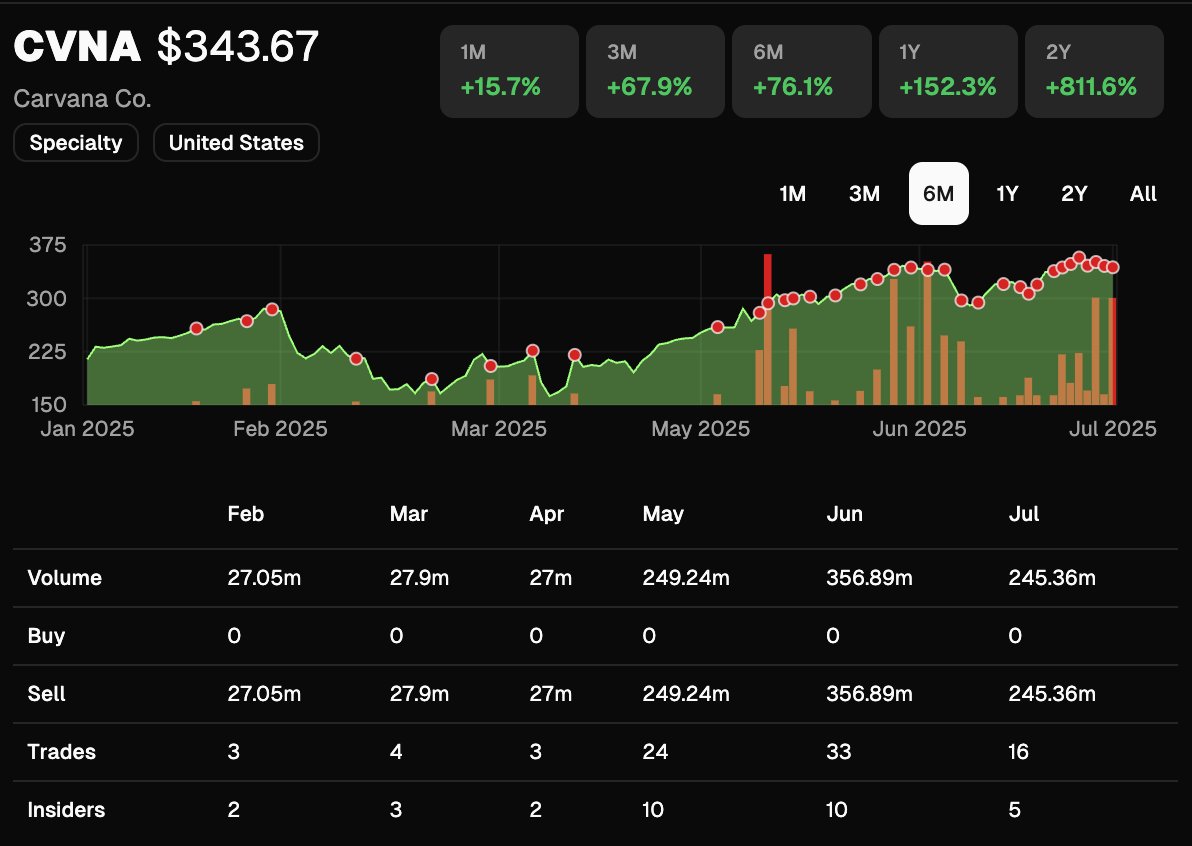Image resolution: width=1192 pixels, height=846 pixels.
Task: Click the Volume value 27.9m for Mar
Action: pyautogui.click(x=419, y=578)
